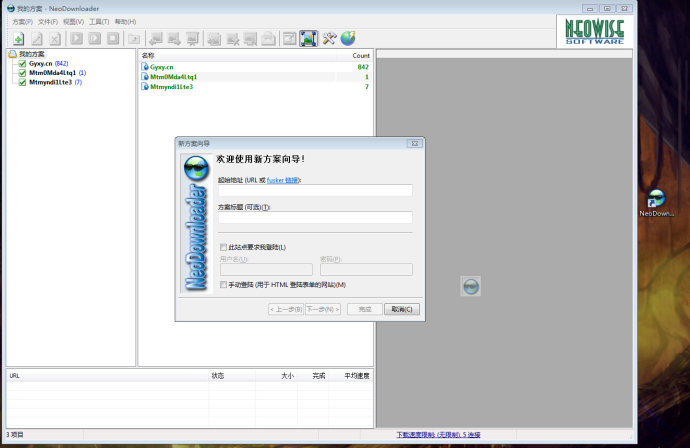Click the Gyxy.cn project icon in list
This screenshot has height=448, width=690.
145,67
